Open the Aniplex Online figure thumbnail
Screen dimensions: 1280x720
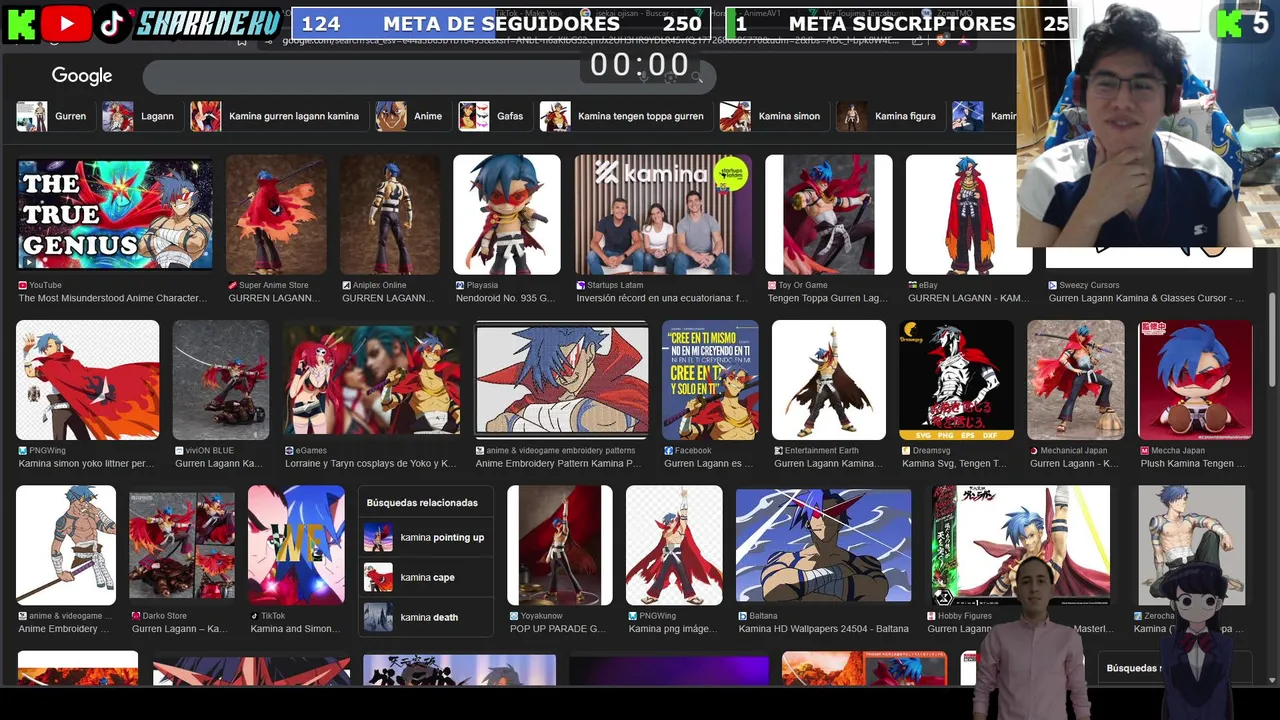390,214
